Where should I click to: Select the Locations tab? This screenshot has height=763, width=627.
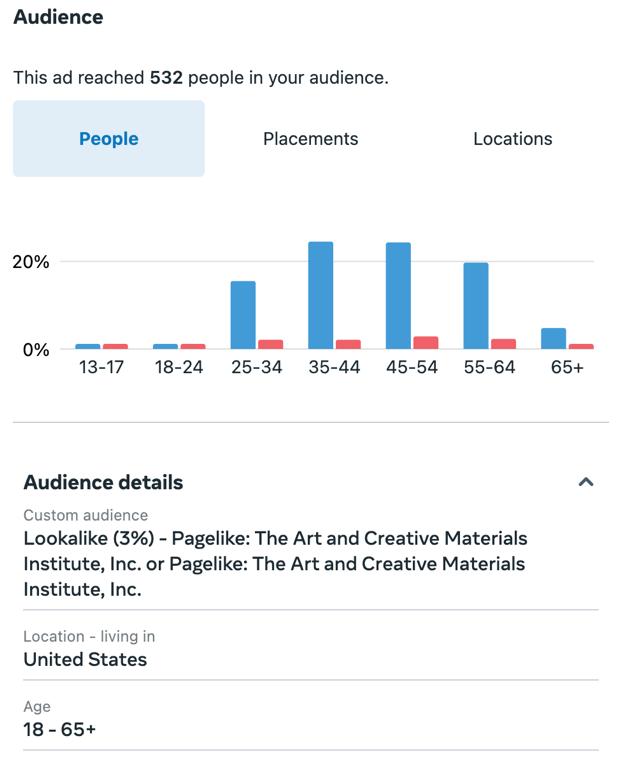[x=512, y=139]
